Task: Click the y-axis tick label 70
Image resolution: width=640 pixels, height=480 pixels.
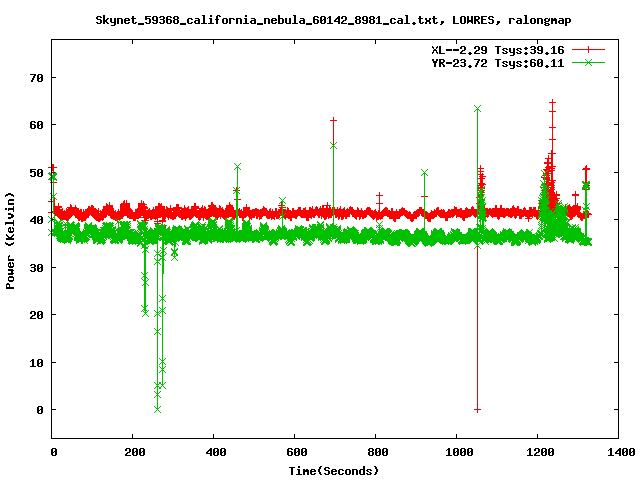Action: (36, 78)
